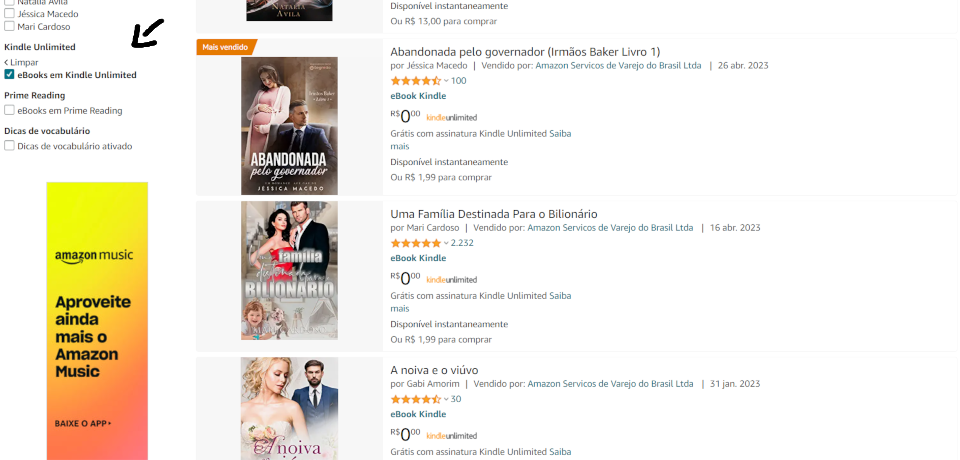
Task: Expand rating popover next to 100 reviews
Action: coord(446,81)
